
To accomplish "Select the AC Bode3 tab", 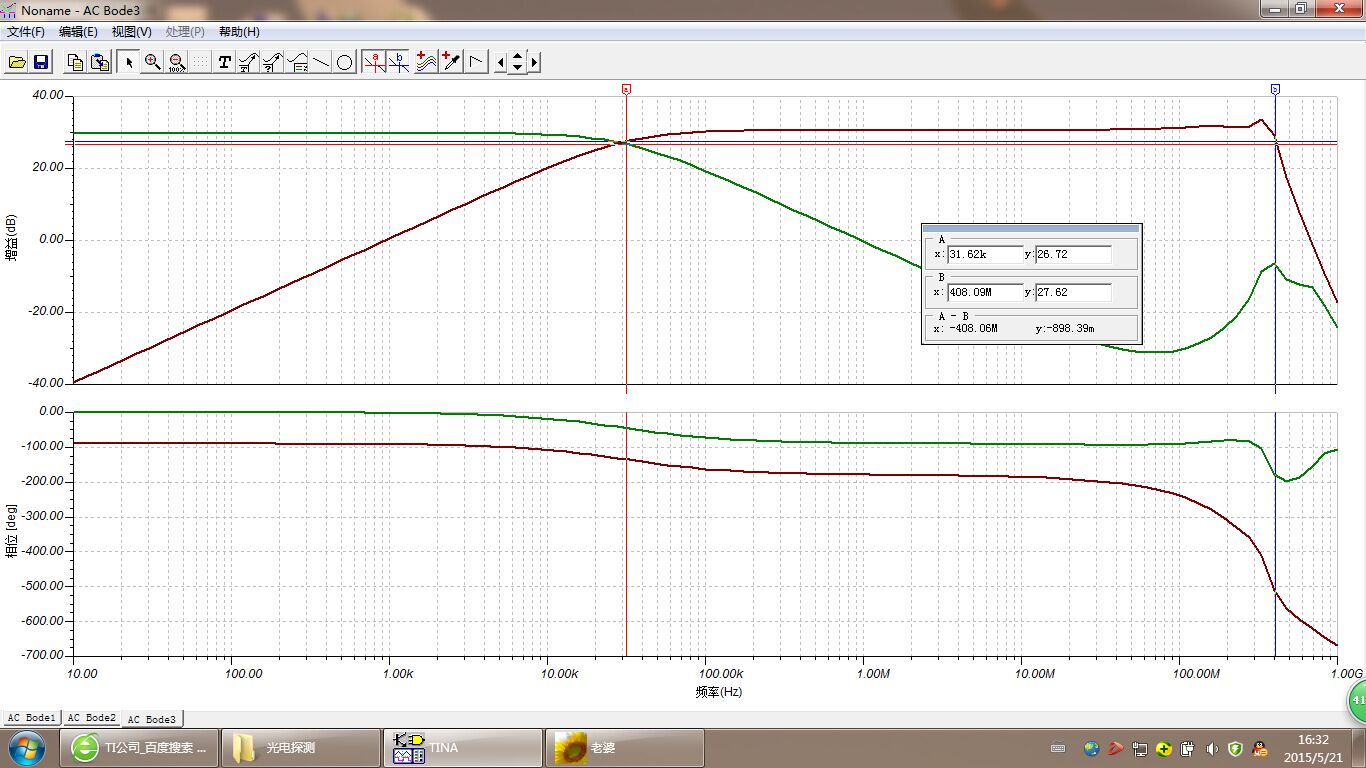I will tap(152, 719).
